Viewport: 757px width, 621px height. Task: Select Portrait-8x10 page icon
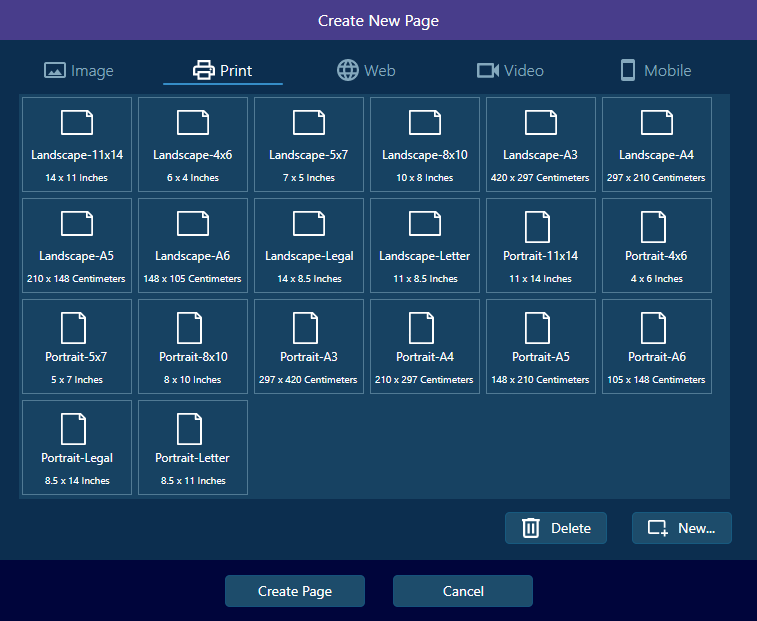pyautogui.click(x=189, y=328)
